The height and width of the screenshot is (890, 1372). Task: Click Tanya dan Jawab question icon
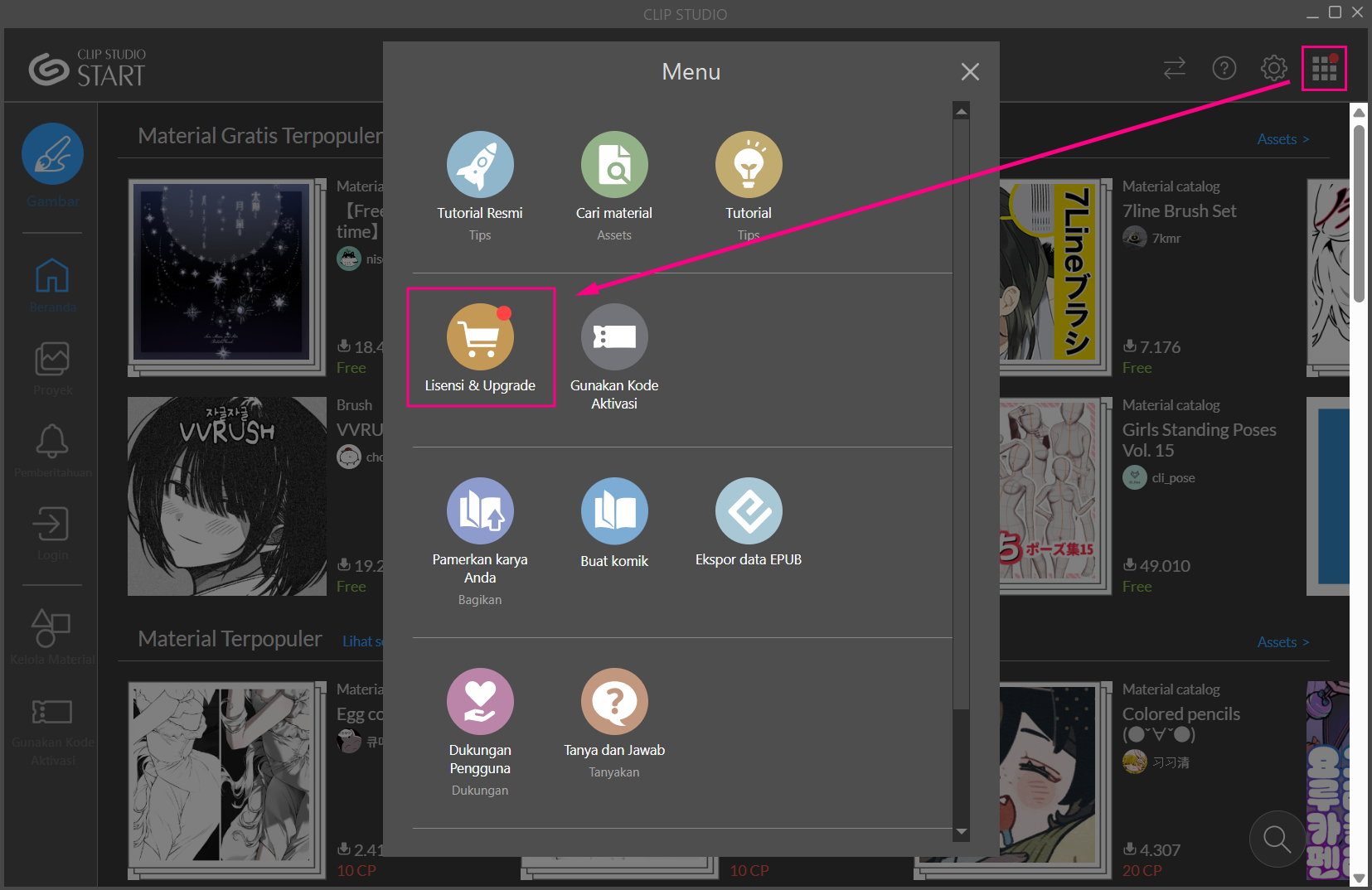[614, 702]
